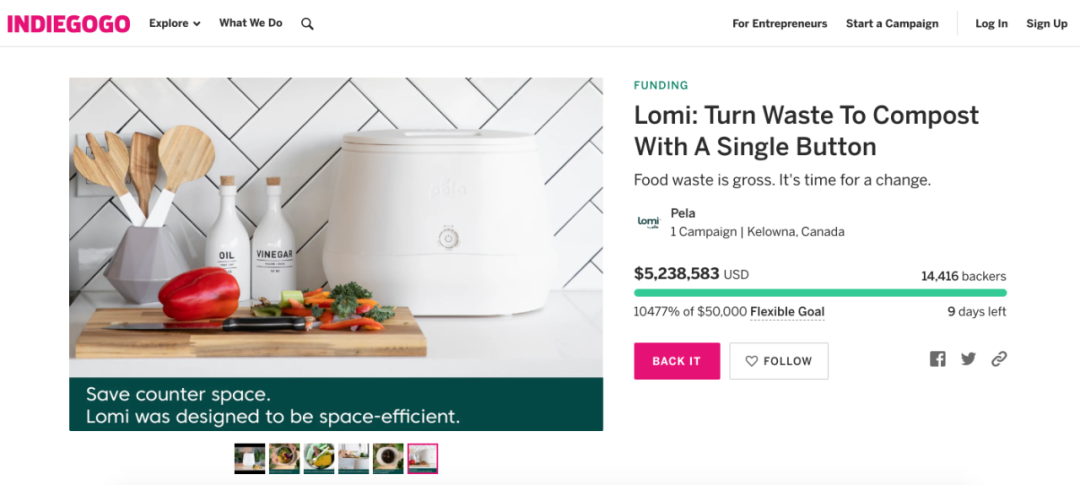Select the second gallery thumbnail

click(284, 458)
